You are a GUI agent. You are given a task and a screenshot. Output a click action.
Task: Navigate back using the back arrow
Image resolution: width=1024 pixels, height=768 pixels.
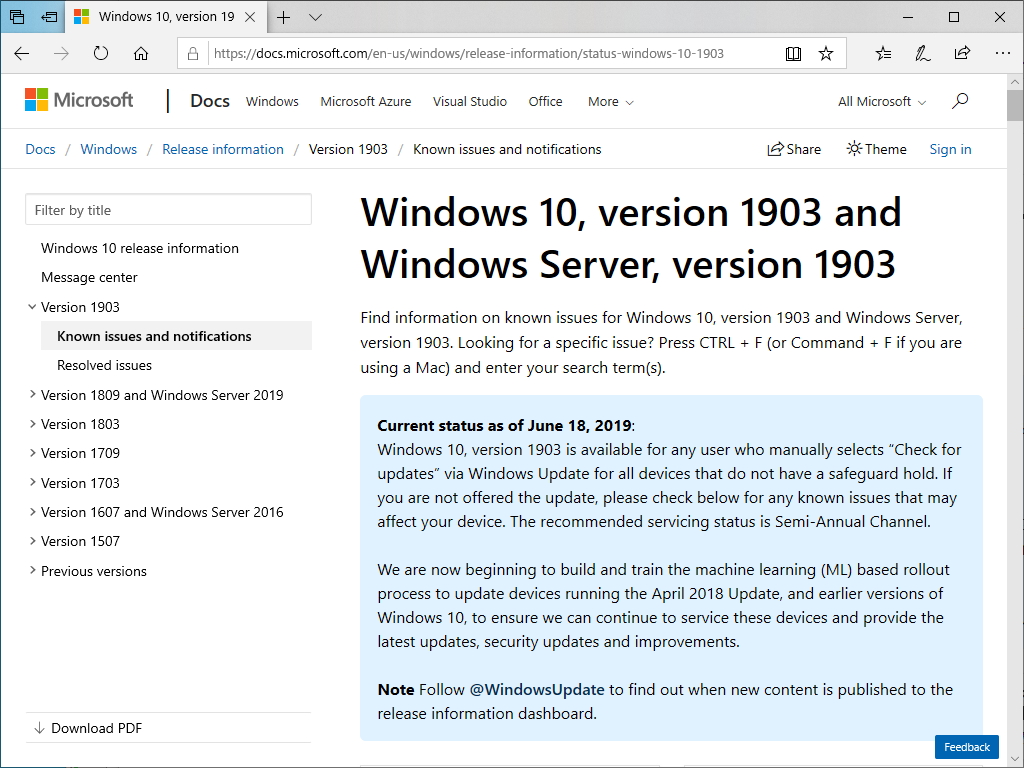21,53
